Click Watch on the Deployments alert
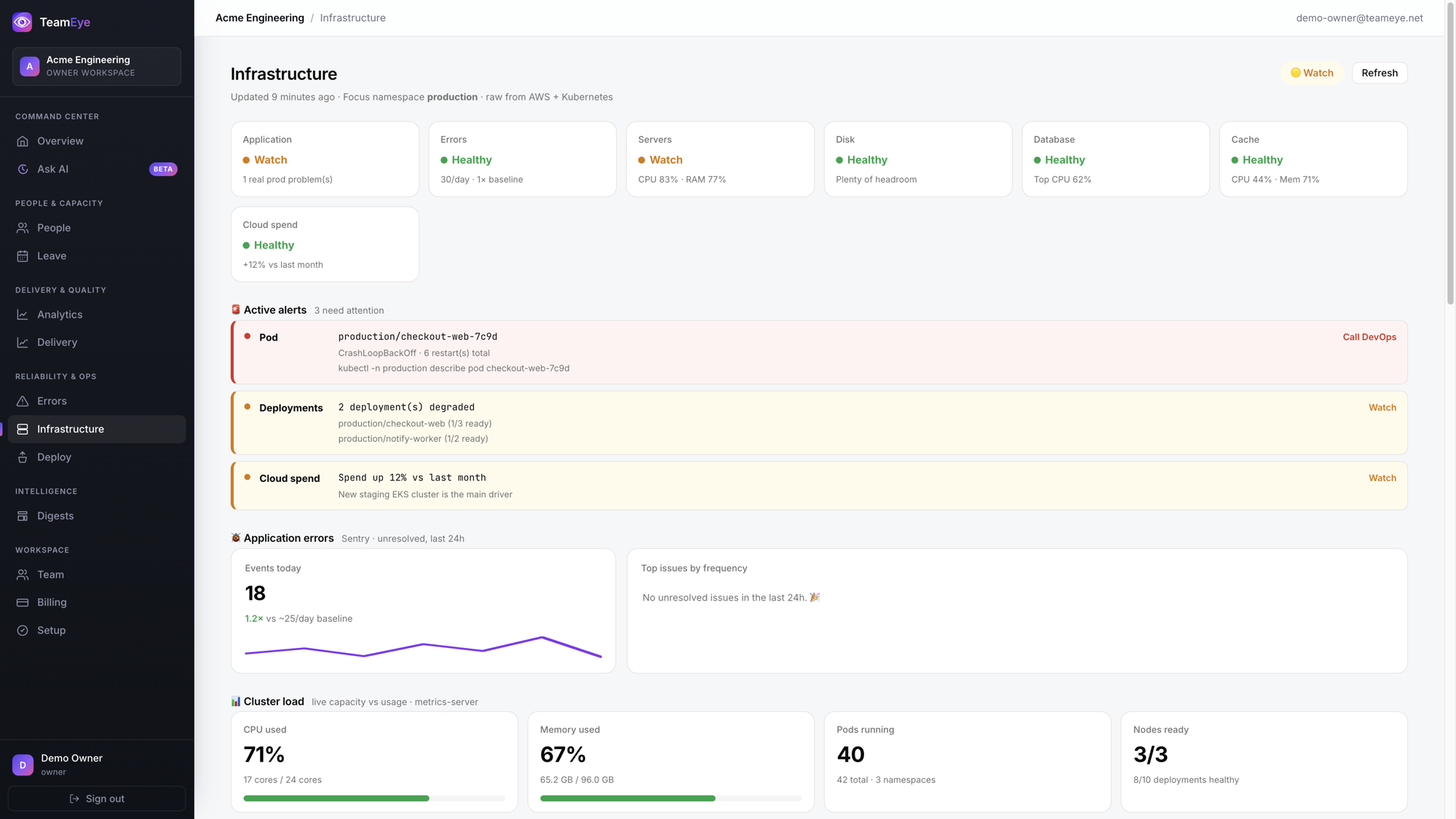1456x819 pixels. [x=1382, y=408]
